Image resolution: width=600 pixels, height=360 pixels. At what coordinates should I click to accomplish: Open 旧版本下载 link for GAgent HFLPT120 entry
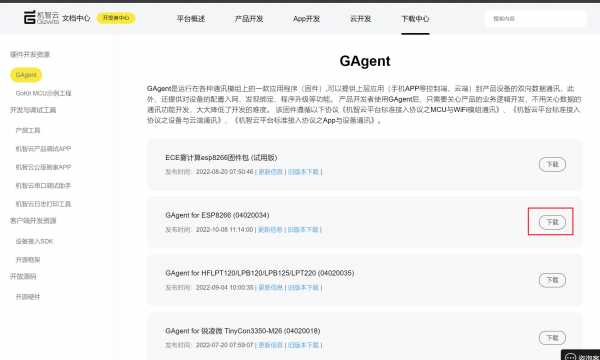303,287
